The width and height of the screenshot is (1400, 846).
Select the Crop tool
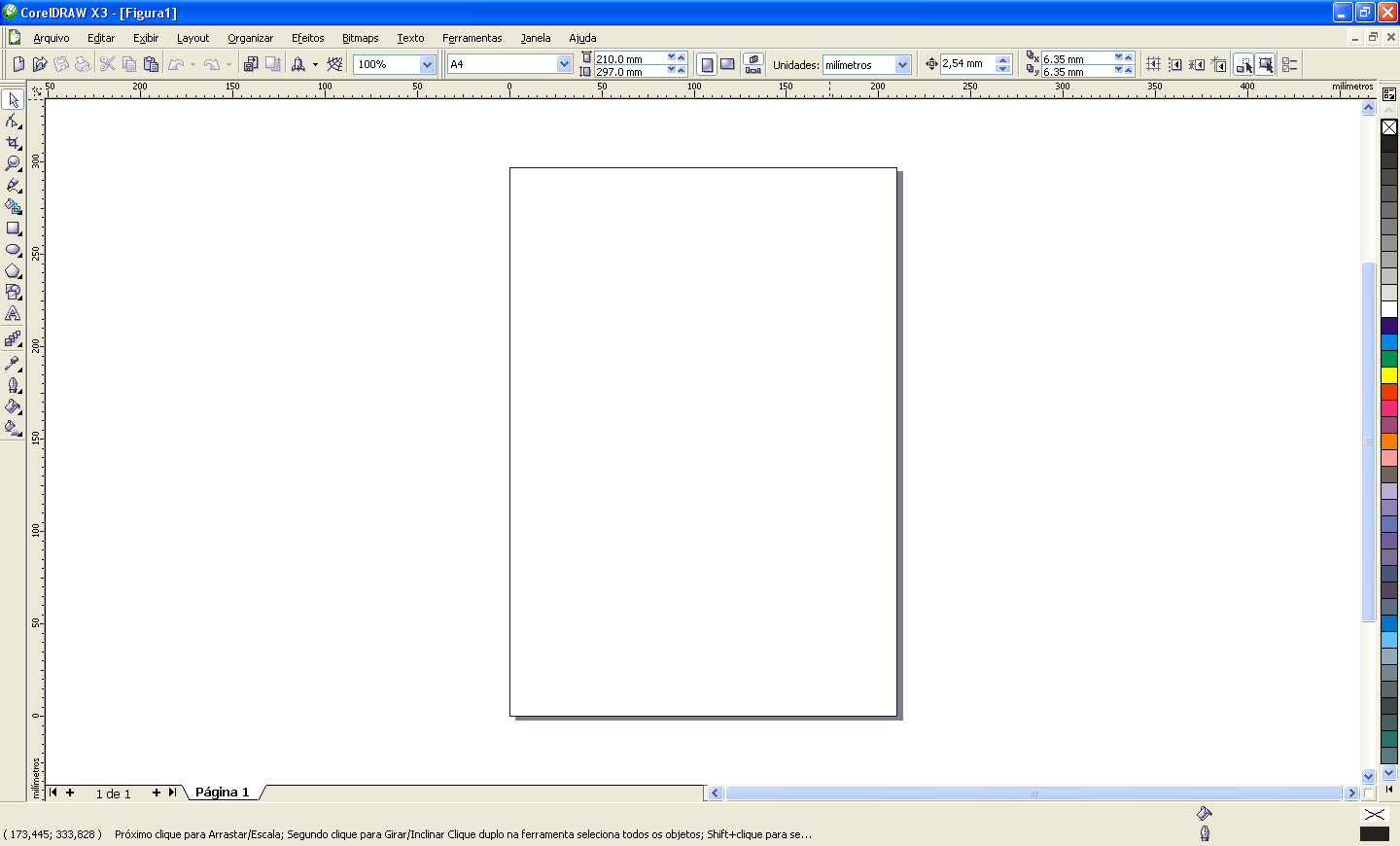point(13,143)
